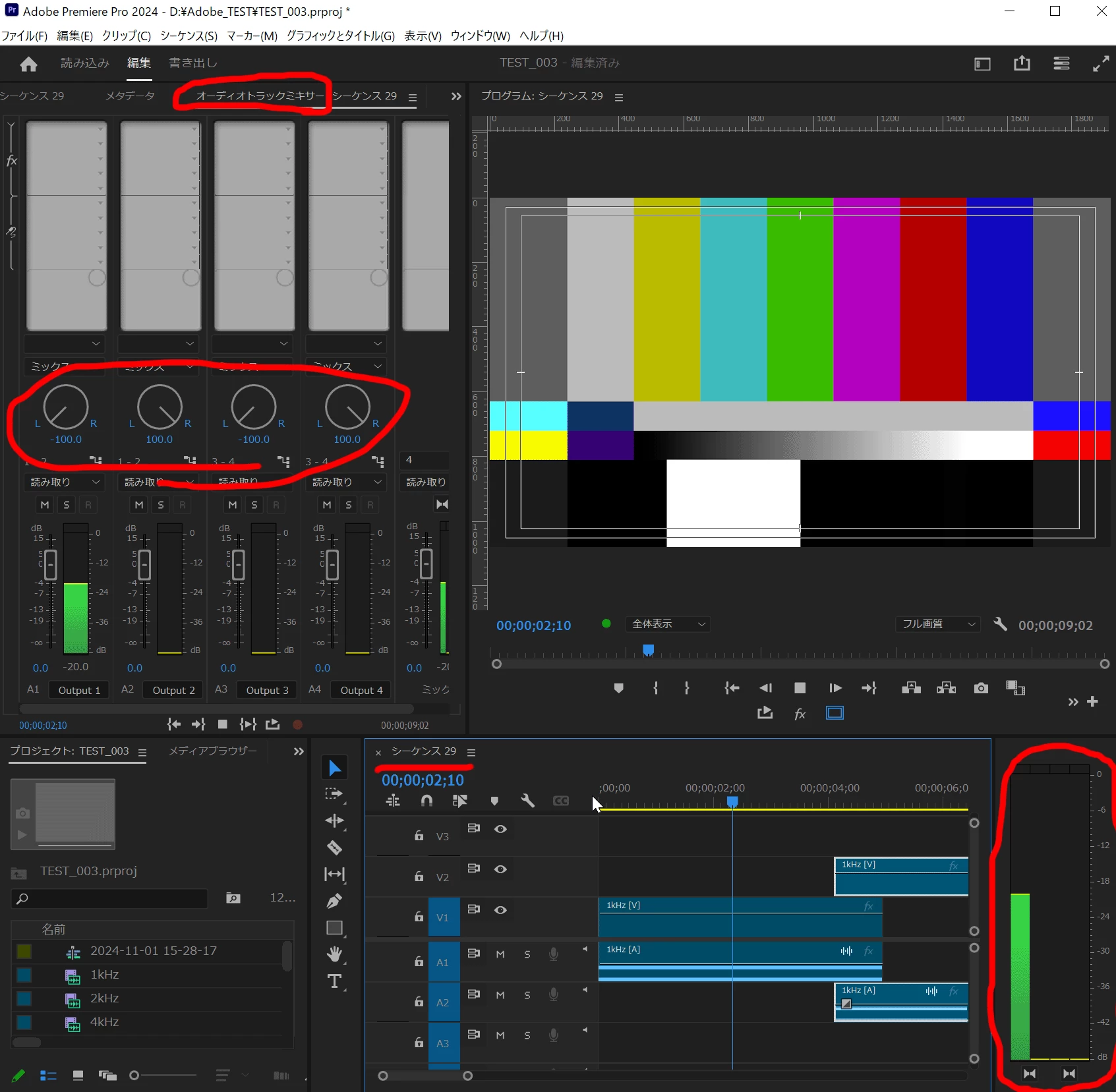The width and height of the screenshot is (1116, 1092).
Task: Add marker in Program Monitor
Action: (618, 688)
